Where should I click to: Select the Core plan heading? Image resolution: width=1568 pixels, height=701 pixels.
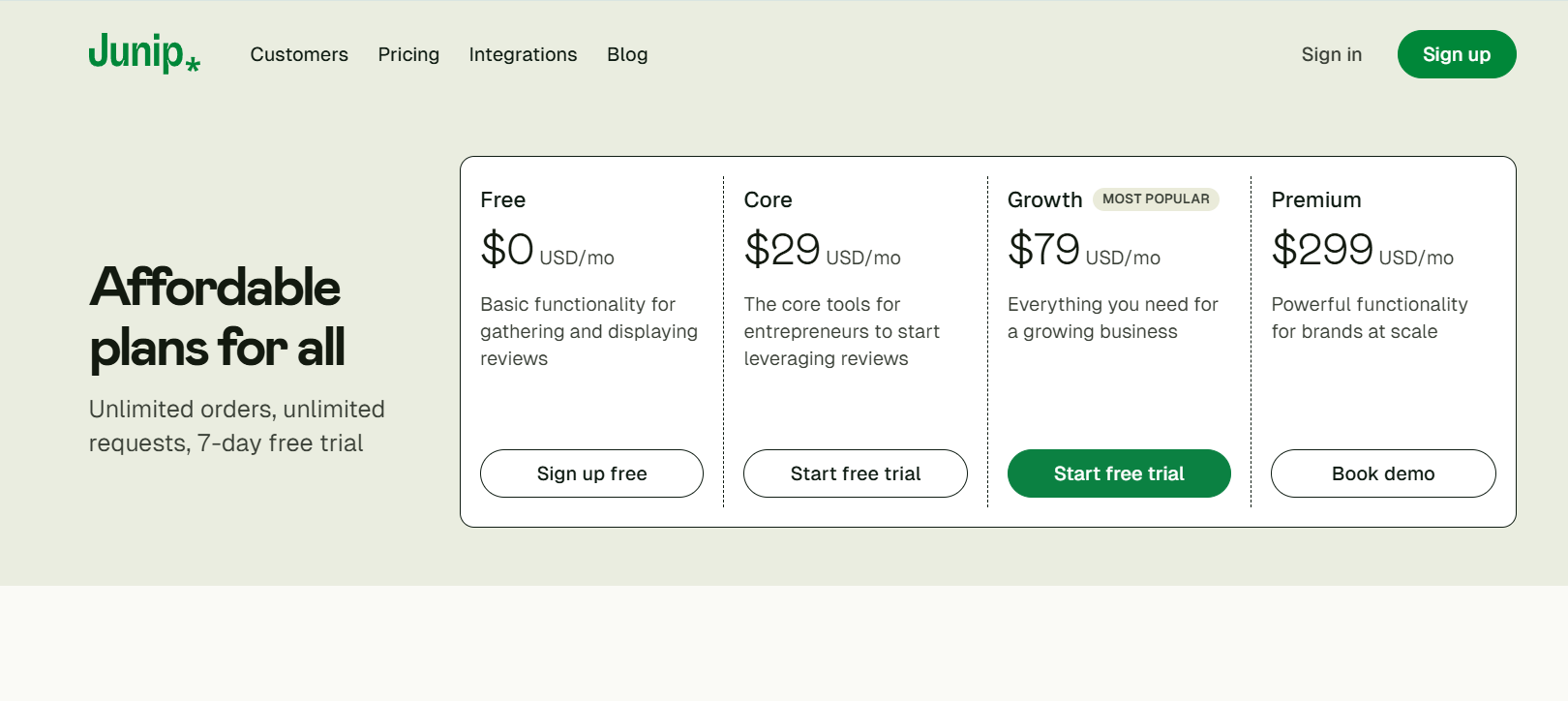coord(769,199)
